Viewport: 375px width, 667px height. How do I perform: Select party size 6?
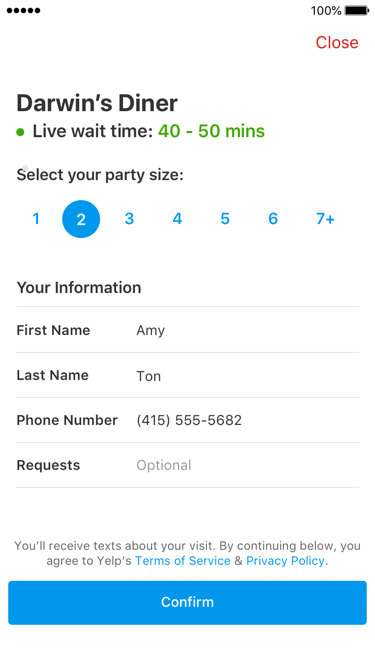coord(273,219)
